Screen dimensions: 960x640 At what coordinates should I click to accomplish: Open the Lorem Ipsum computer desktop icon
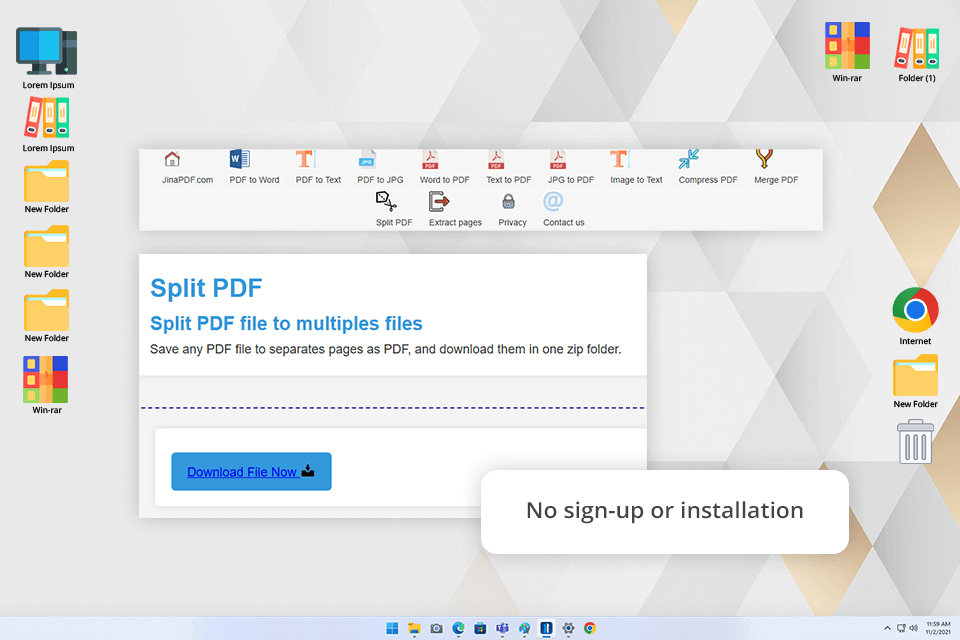coord(48,58)
